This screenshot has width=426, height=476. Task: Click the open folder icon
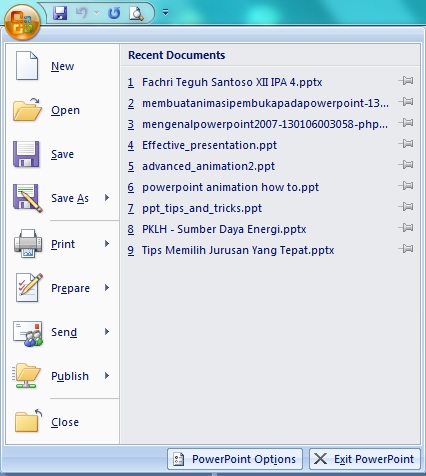pyautogui.click(x=27, y=110)
